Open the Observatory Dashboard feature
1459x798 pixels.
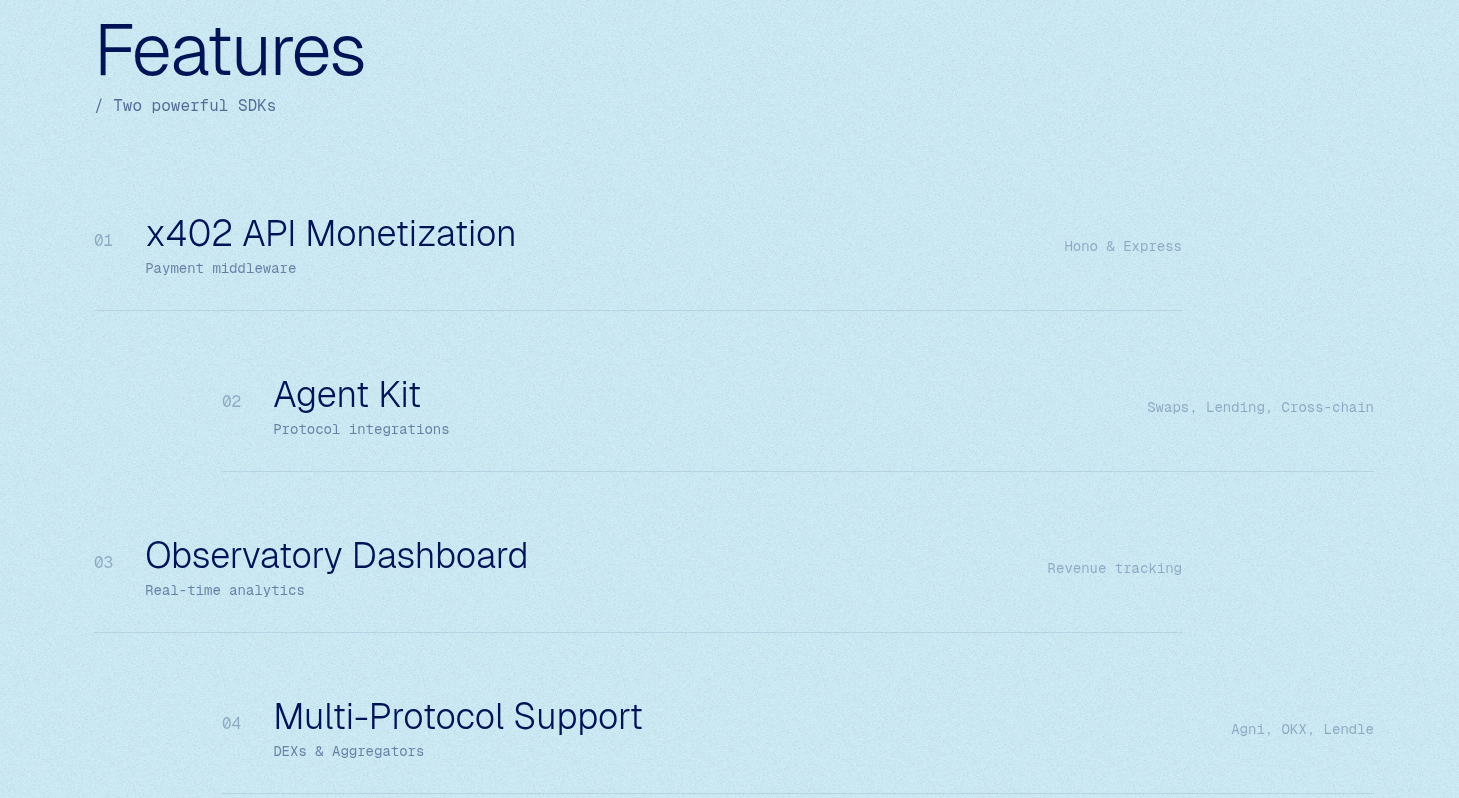click(x=336, y=556)
